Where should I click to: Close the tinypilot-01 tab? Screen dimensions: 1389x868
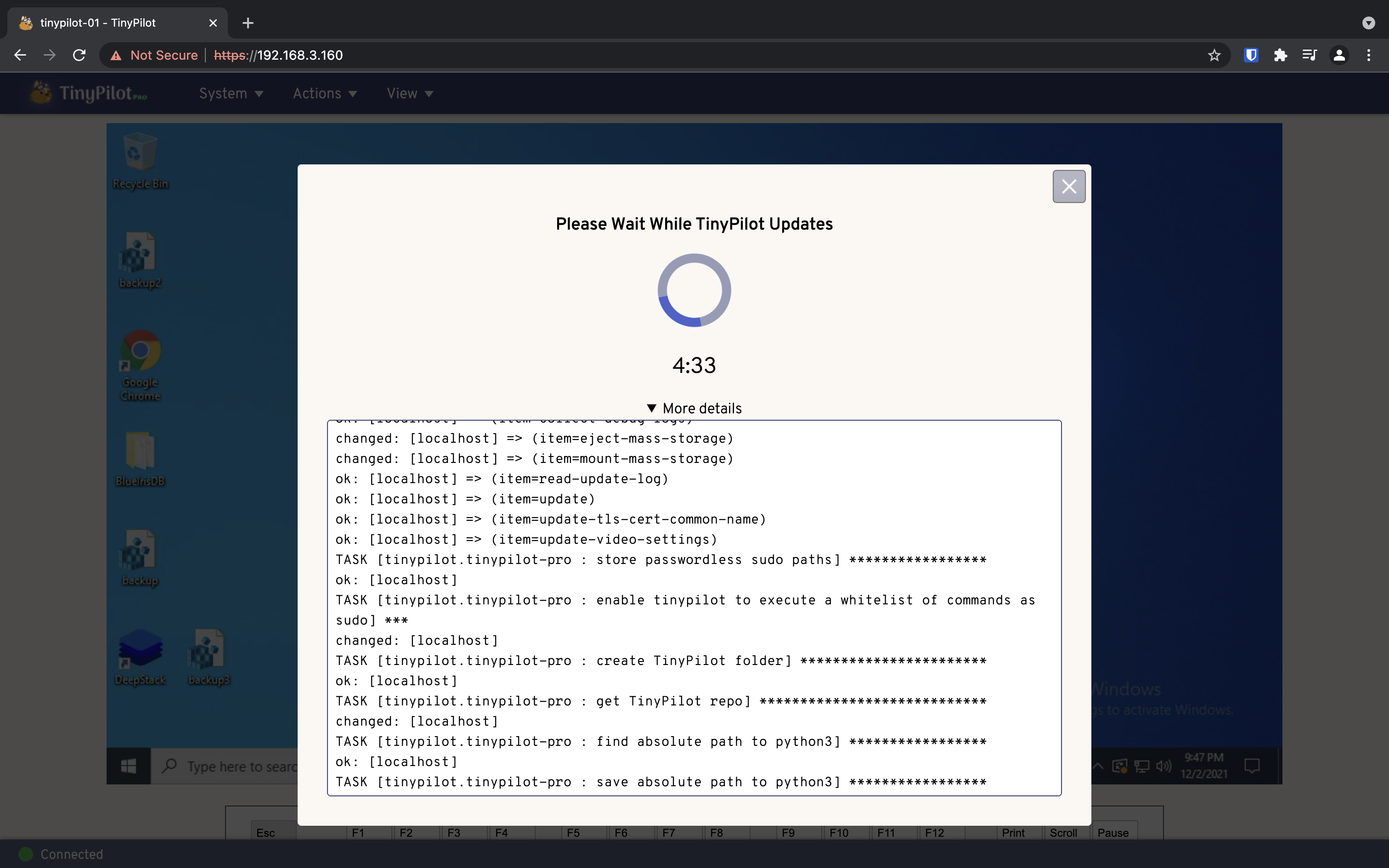click(x=213, y=23)
